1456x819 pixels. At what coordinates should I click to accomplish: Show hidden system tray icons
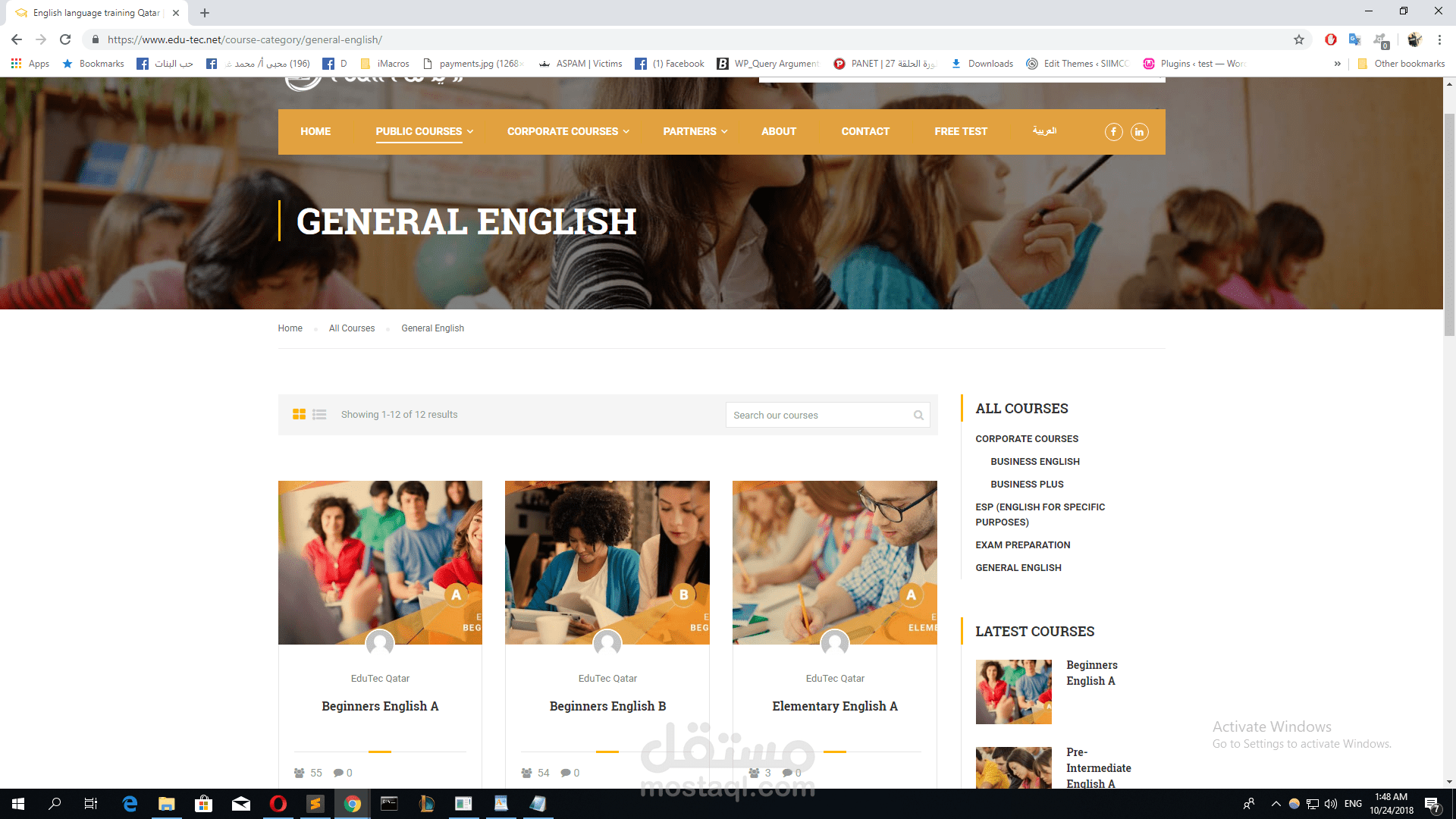tap(1276, 804)
